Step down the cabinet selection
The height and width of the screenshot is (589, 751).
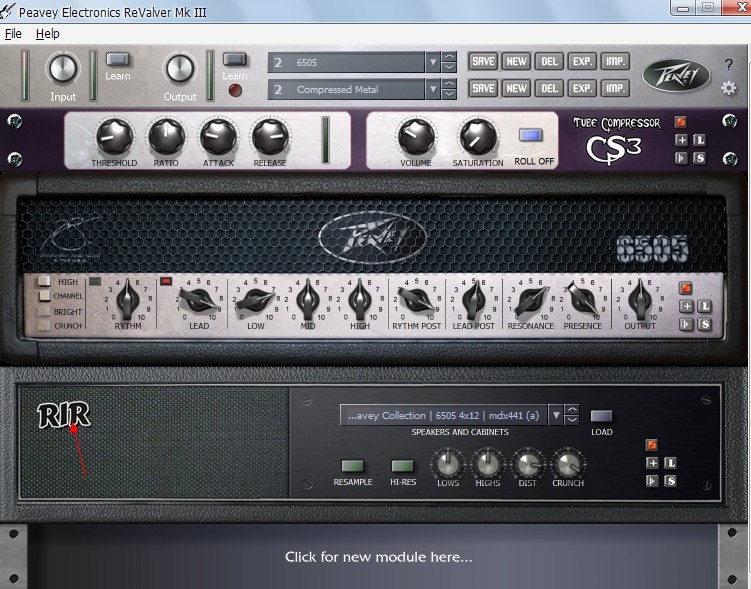tap(571, 420)
